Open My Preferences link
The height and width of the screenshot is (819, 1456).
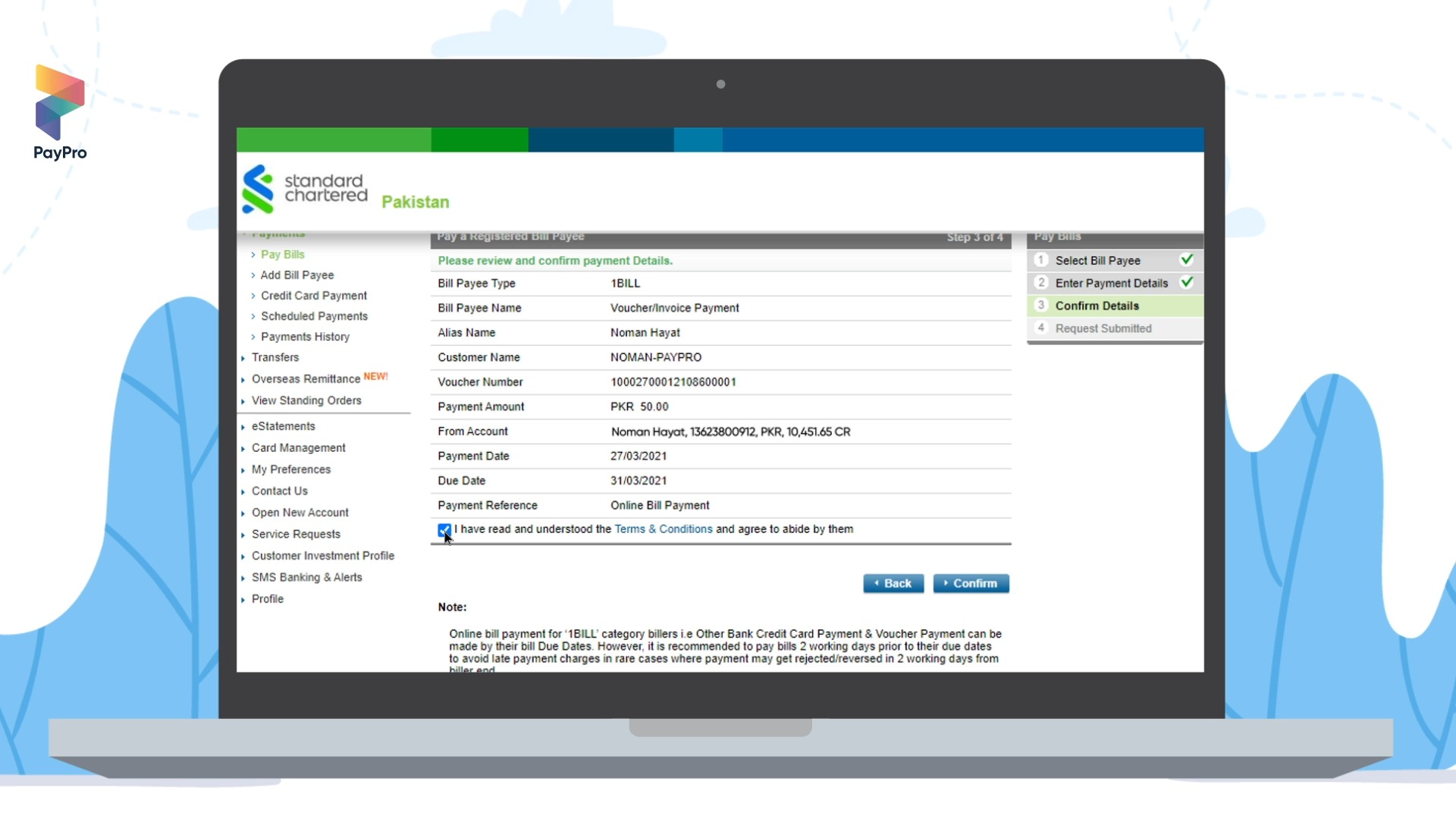(291, 469)
